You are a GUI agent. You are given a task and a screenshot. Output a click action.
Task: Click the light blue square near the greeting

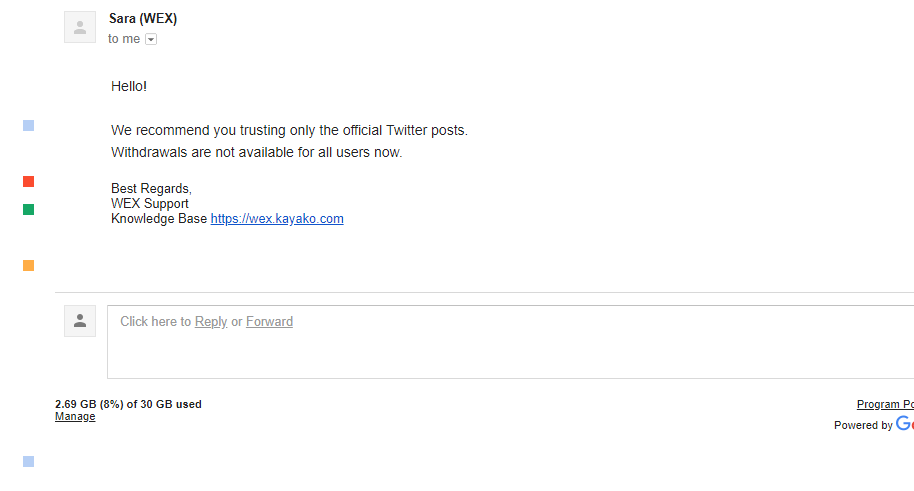point(29,126)
